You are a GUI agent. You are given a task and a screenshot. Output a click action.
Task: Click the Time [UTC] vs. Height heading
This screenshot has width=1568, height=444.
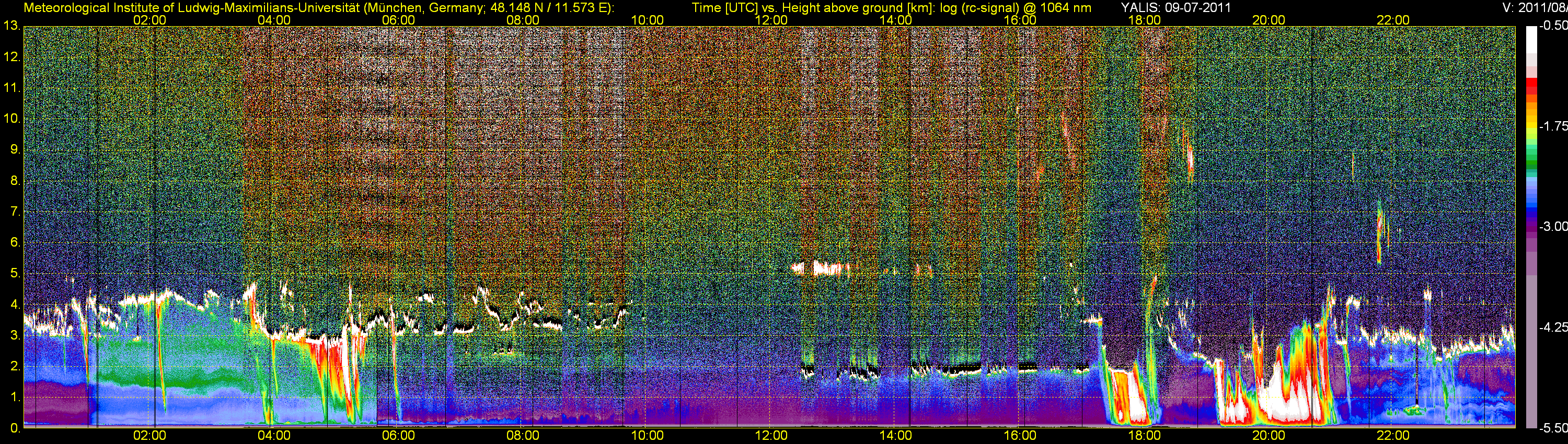891,8
